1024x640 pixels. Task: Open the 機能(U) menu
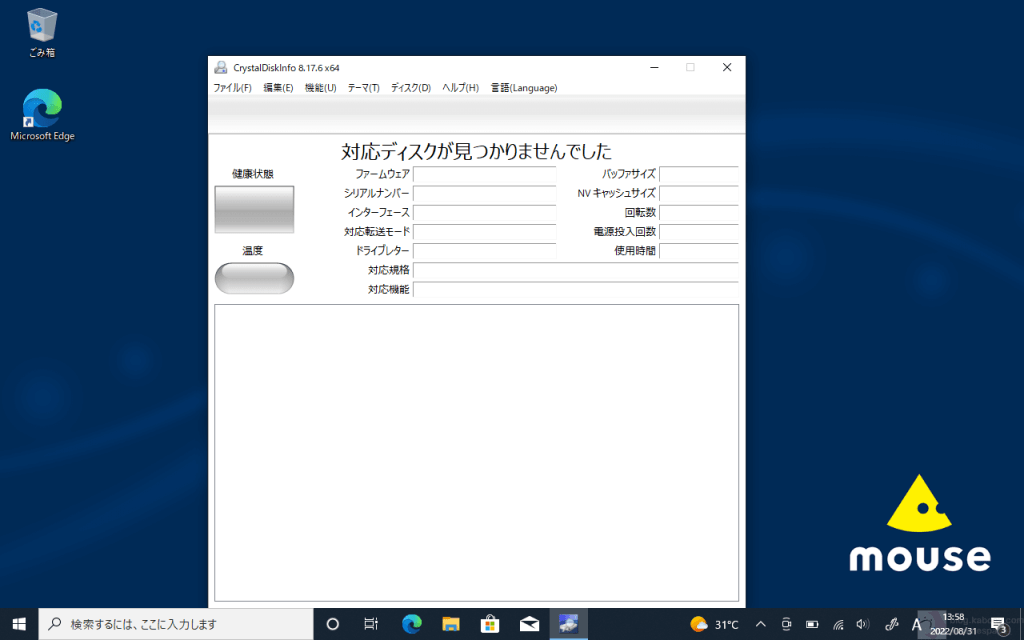click(320, 88)
